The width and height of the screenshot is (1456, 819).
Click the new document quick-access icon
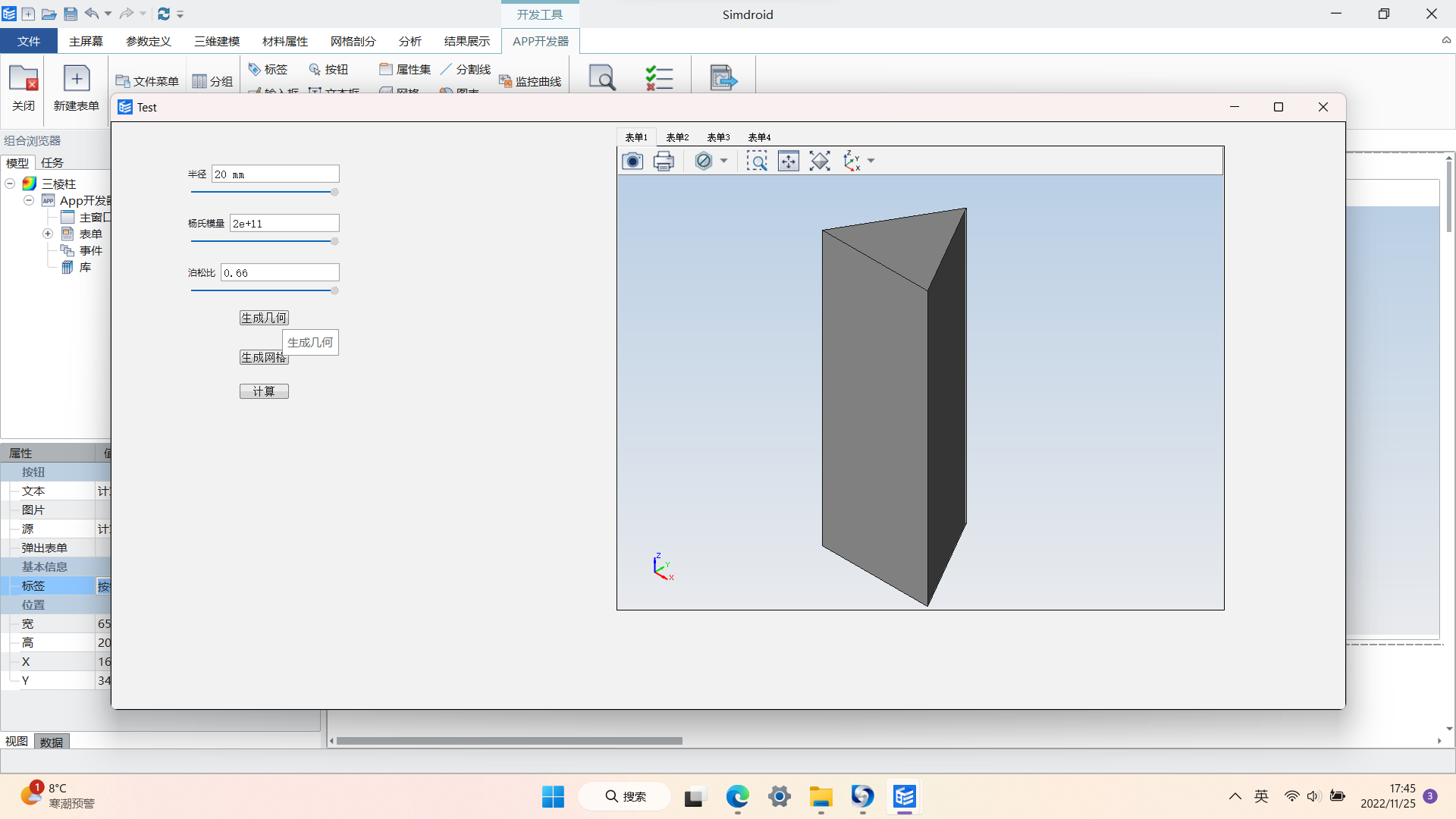coord(28,14)
